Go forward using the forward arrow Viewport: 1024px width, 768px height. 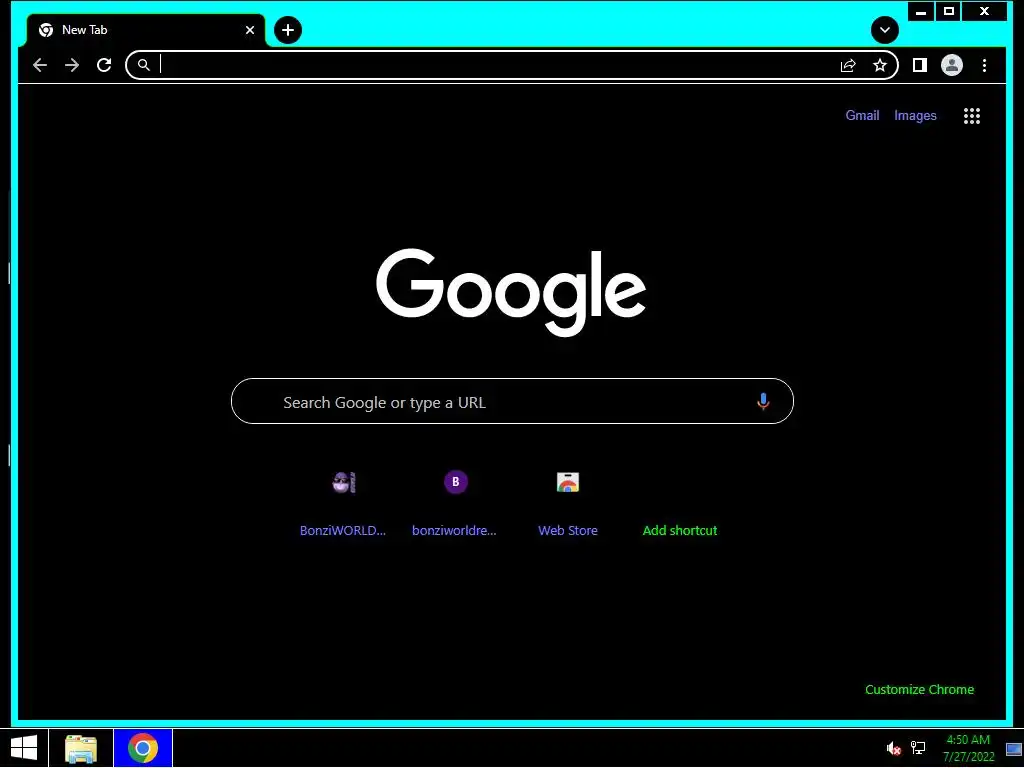(72, 65)
